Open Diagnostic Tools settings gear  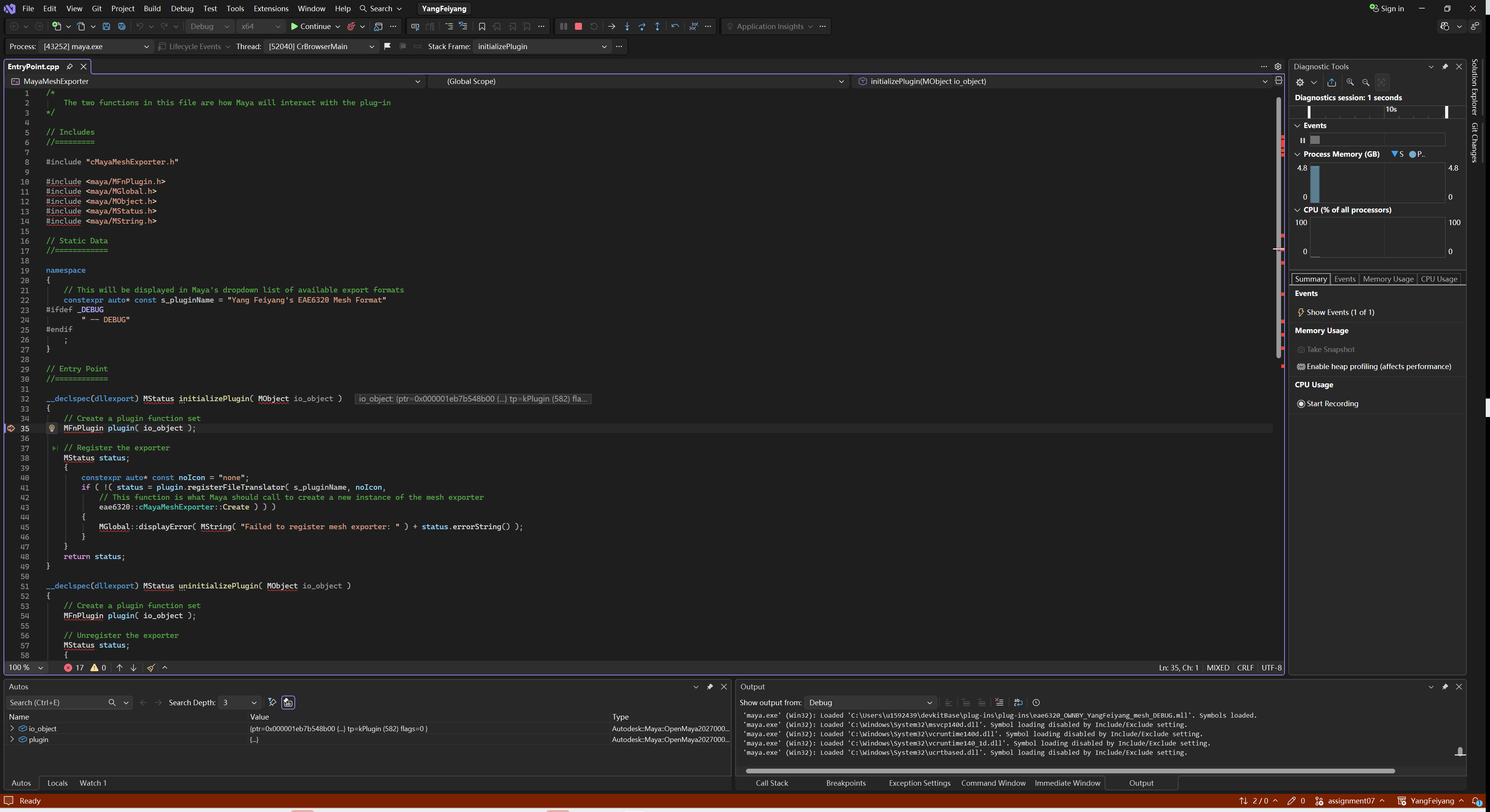click(1300, 82)
